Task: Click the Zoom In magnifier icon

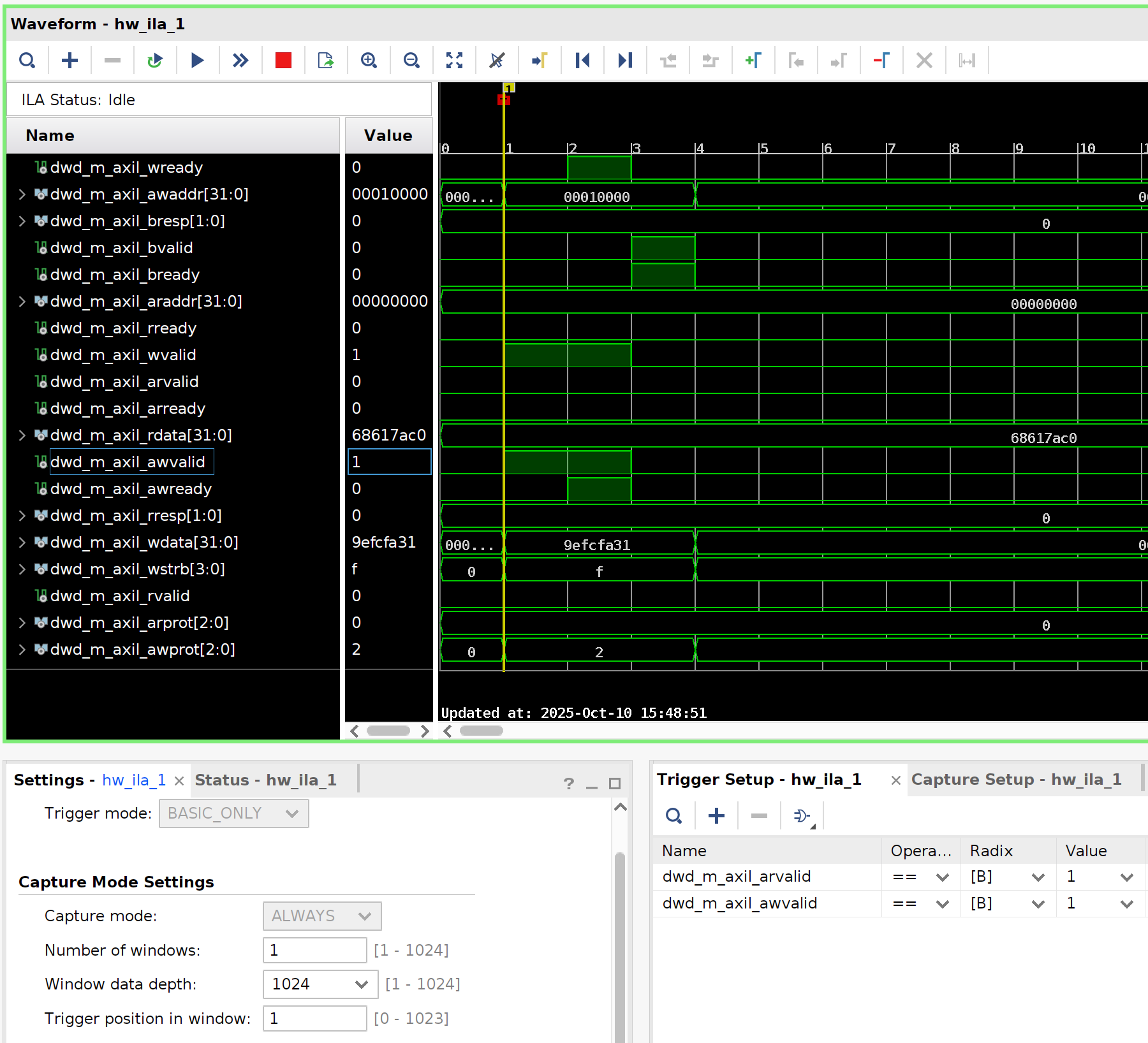Action: [x=369, y=61]
